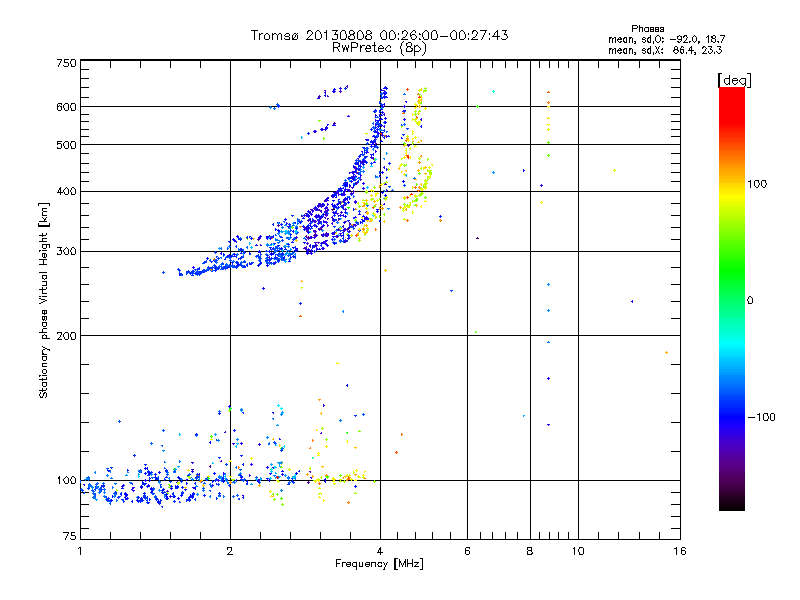Click the "Frequency [MHz]" x-axis label
This screenshot has width=800, height=600.
[379, 564]
